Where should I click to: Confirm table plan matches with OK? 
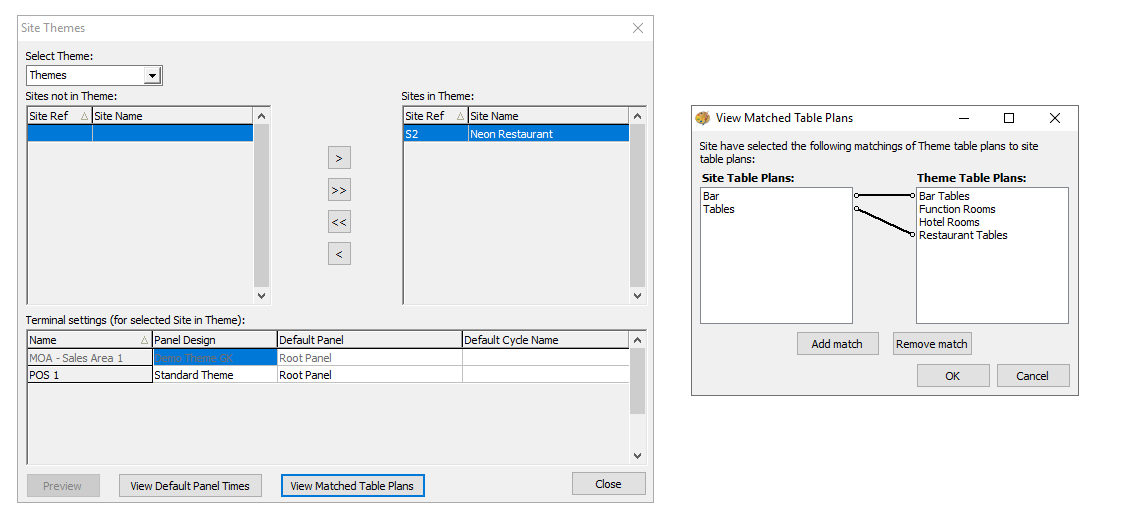(x=952, y=376)
